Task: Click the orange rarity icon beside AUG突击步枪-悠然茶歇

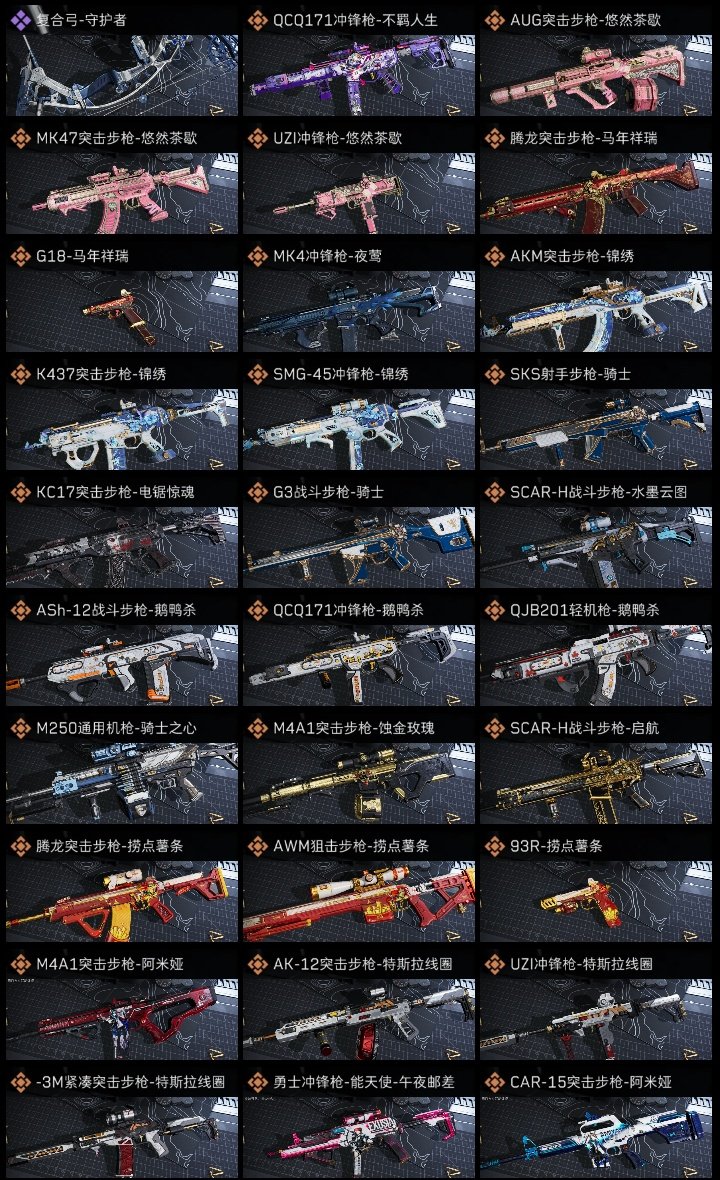Action: point(494,20)
